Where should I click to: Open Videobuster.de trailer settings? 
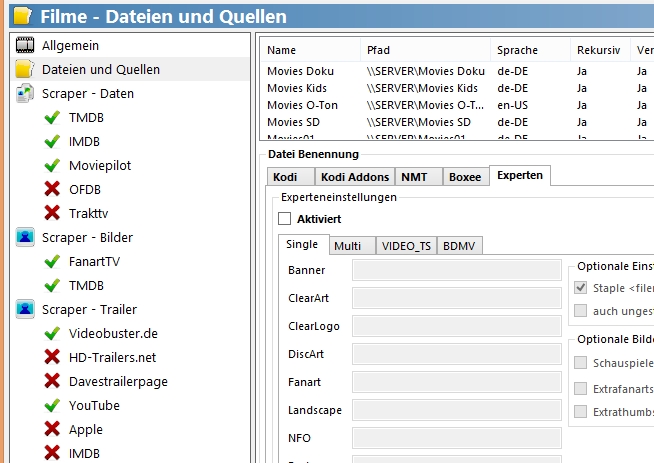click(113, 334)
